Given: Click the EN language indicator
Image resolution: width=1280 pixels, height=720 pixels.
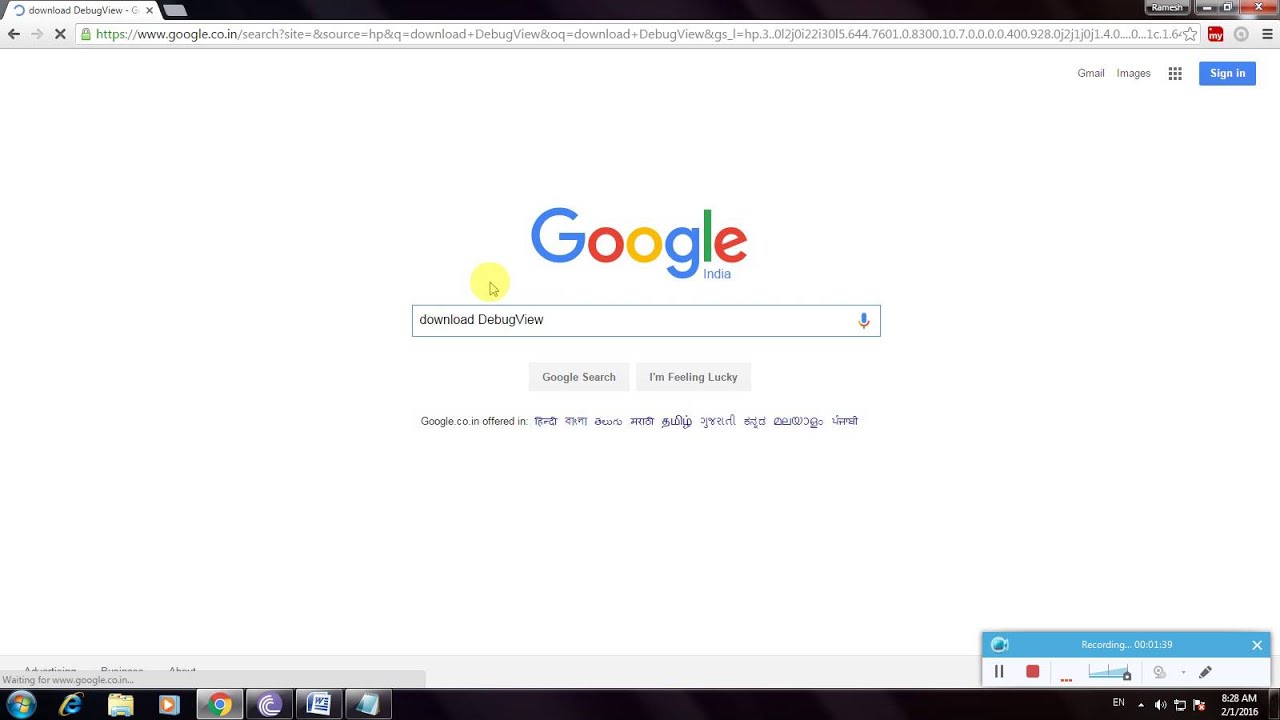Looking at the screenshot, I should (1119, 703).
